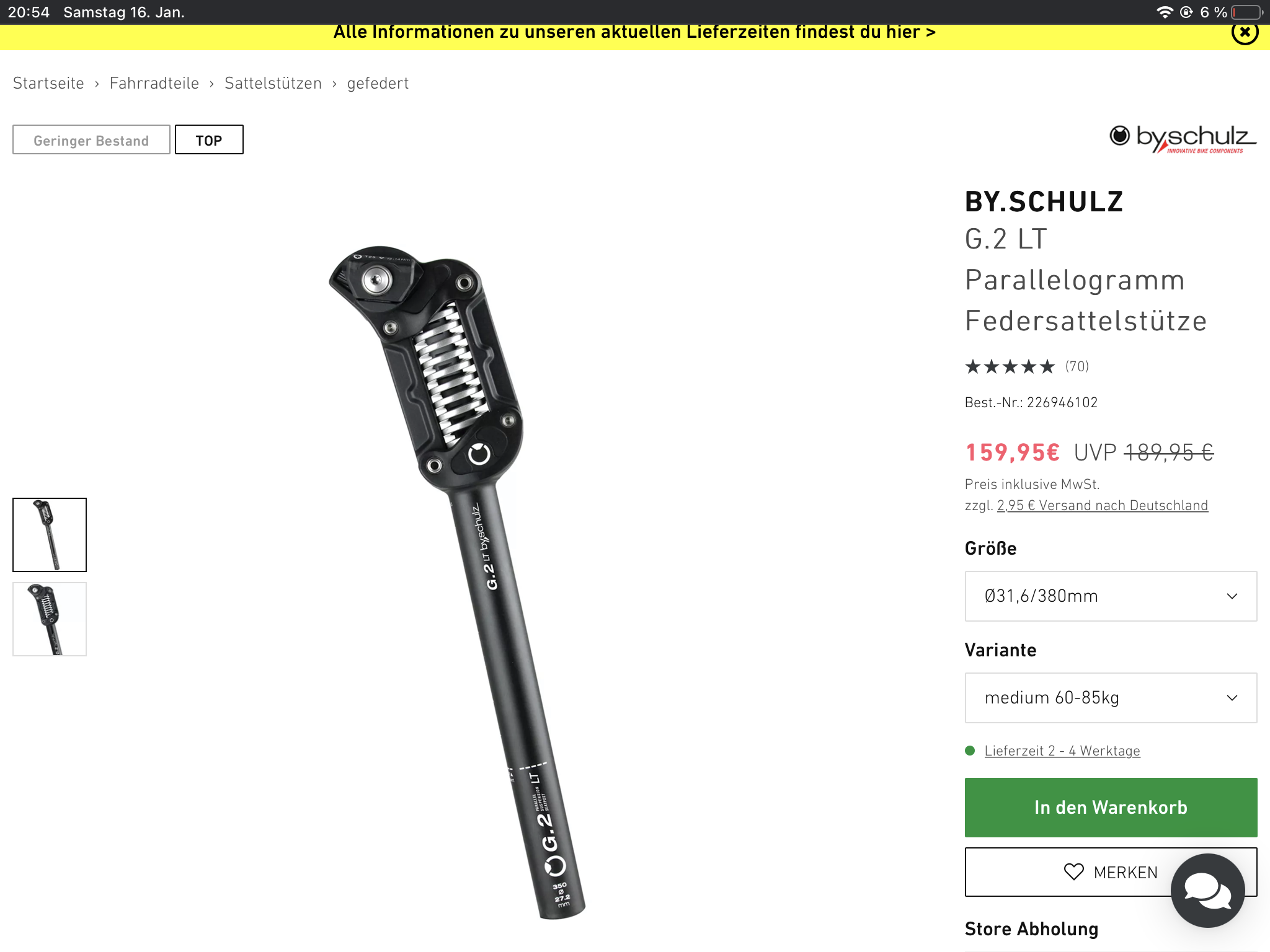Click the Größe dropdown chevron arrow
Screen dimensions: 1270x952
pos(1232,596)
